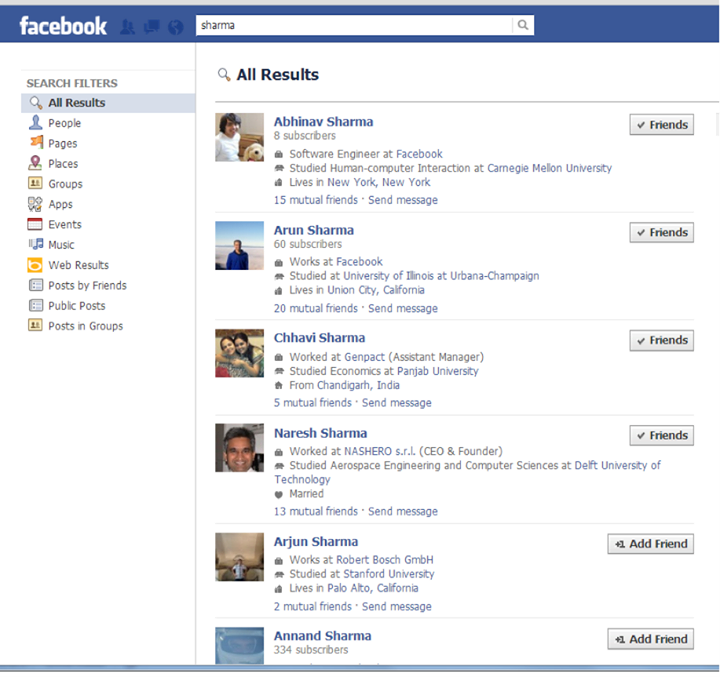Click the Pages flag icon
Viewport: 720px width, 677px height.
click(x=36, y=142)
